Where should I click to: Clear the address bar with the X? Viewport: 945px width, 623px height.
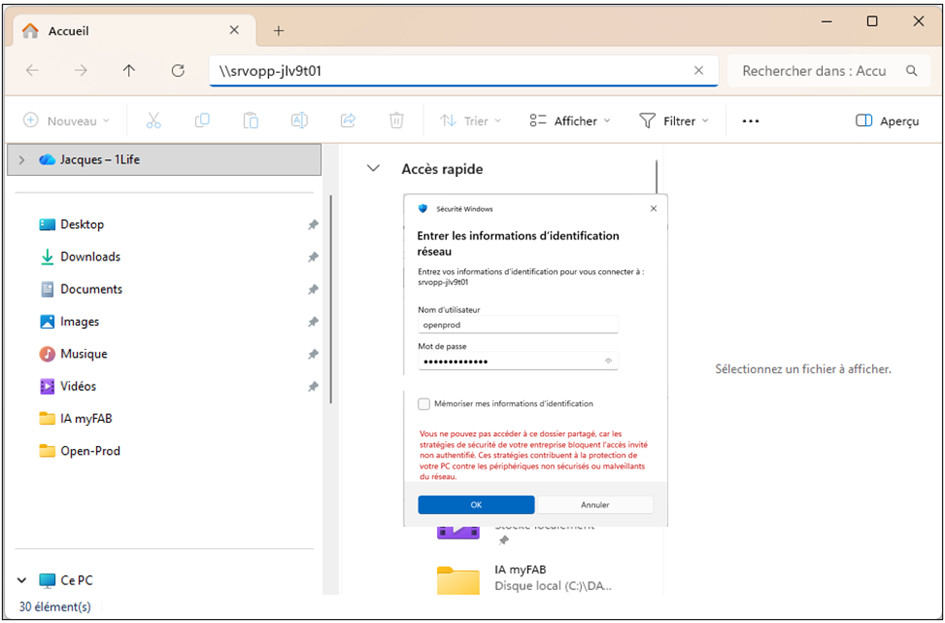pyautogui.click(x=699, y=71)
